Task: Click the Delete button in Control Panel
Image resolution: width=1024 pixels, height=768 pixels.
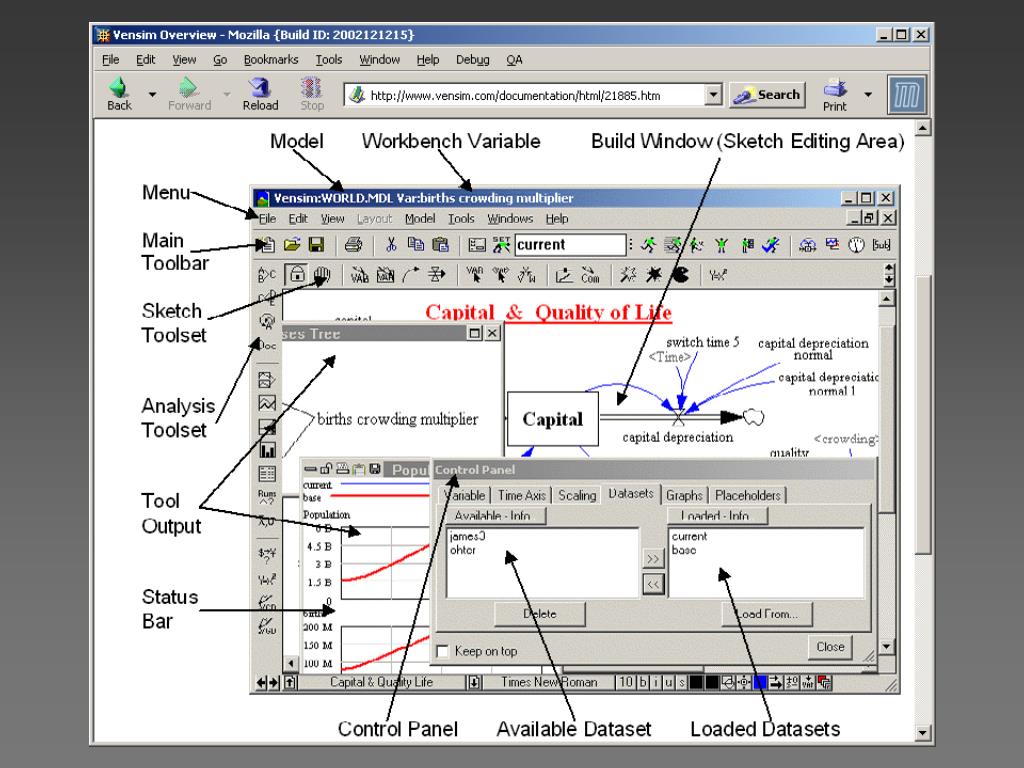Action: pyautogui.click(x=539, y=614)
